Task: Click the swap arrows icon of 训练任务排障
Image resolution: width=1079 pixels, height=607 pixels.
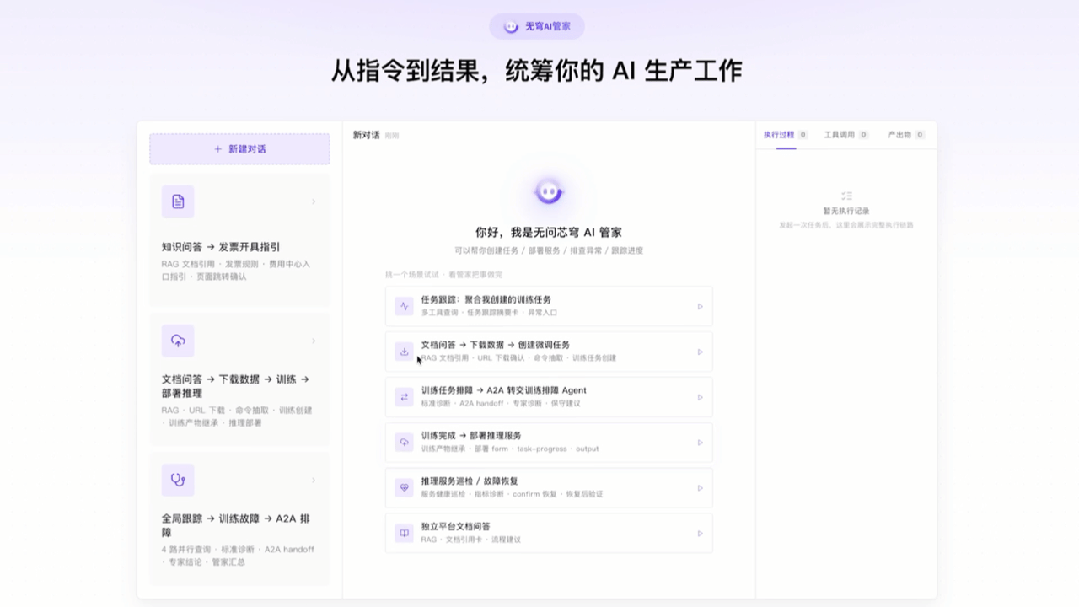Action: tap(404, 397)
